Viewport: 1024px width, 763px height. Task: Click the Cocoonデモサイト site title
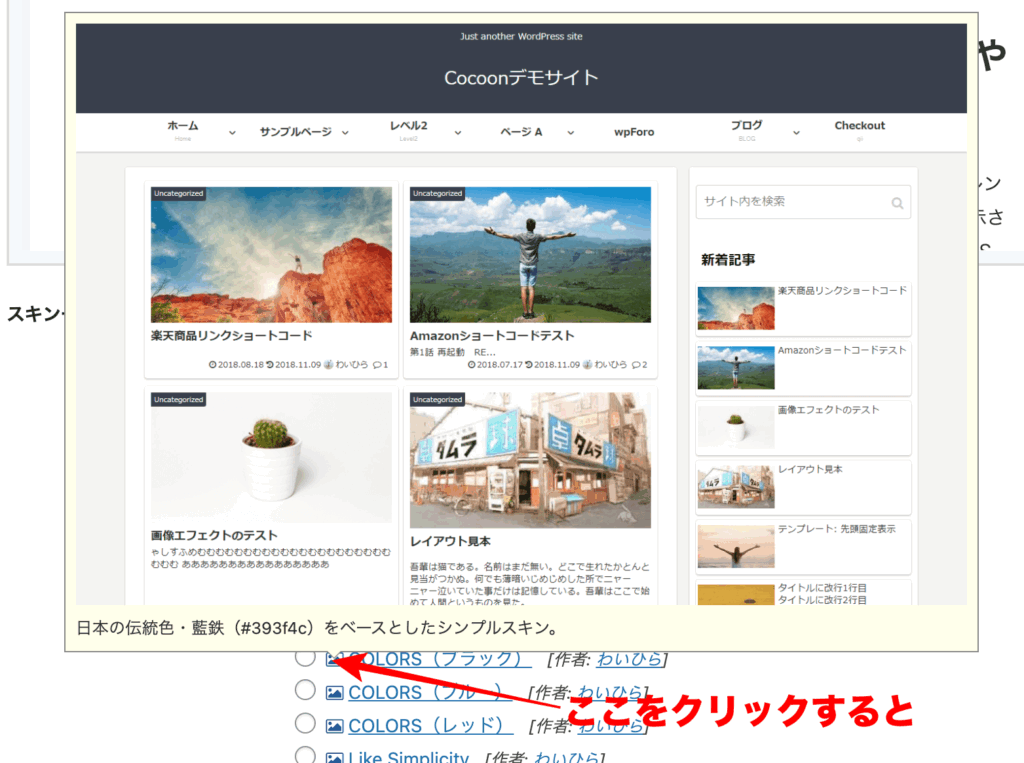pos(521,78)
